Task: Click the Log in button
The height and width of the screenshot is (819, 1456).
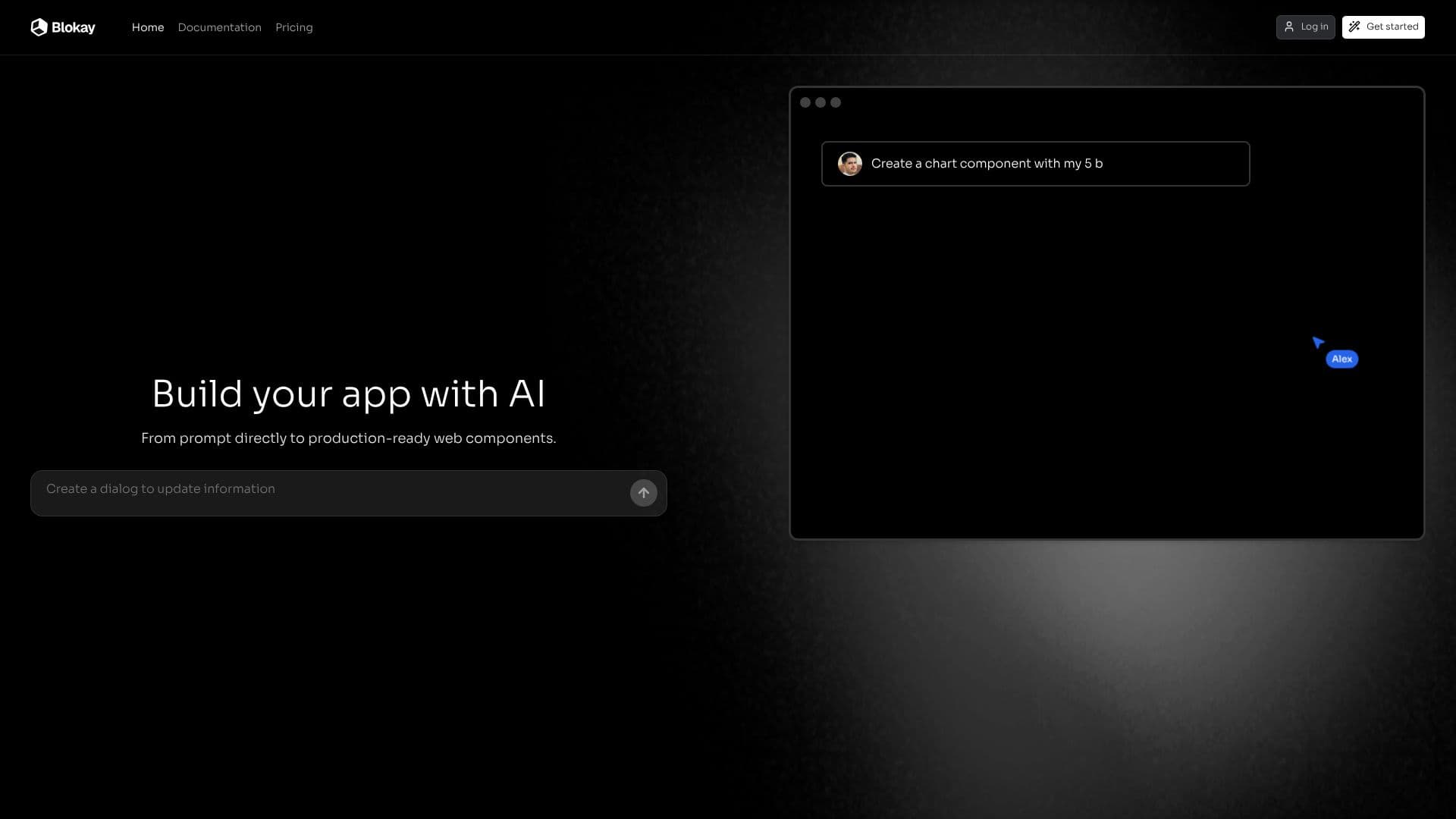Action: coord(1305,27)
